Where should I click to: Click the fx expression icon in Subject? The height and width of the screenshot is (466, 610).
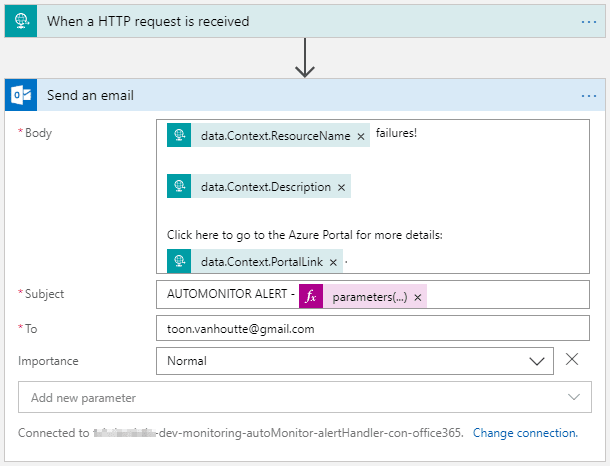point(311,296)
